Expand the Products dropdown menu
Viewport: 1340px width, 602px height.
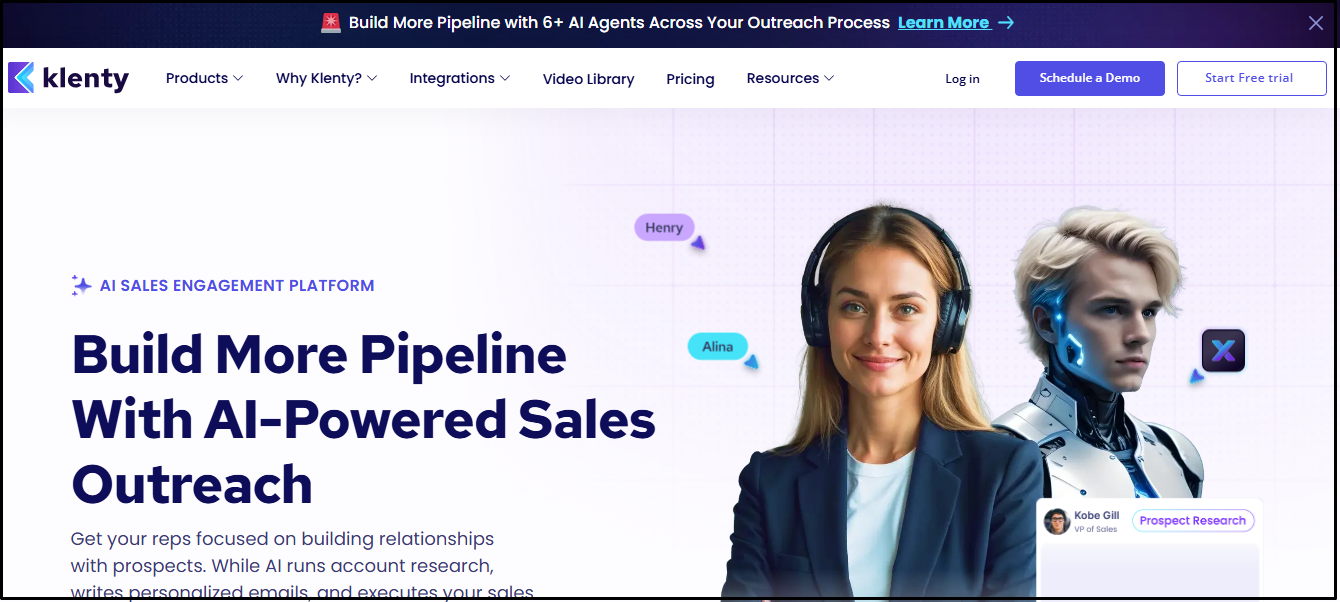204,78
